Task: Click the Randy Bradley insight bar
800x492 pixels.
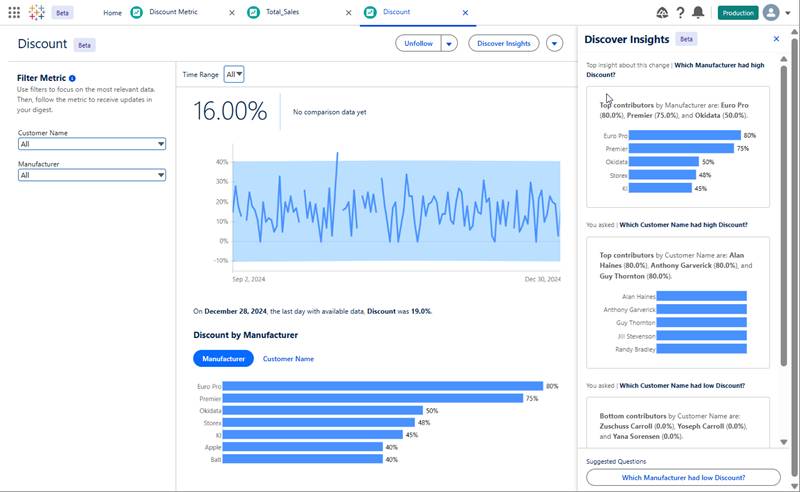Action: click(x=702, y=349)
